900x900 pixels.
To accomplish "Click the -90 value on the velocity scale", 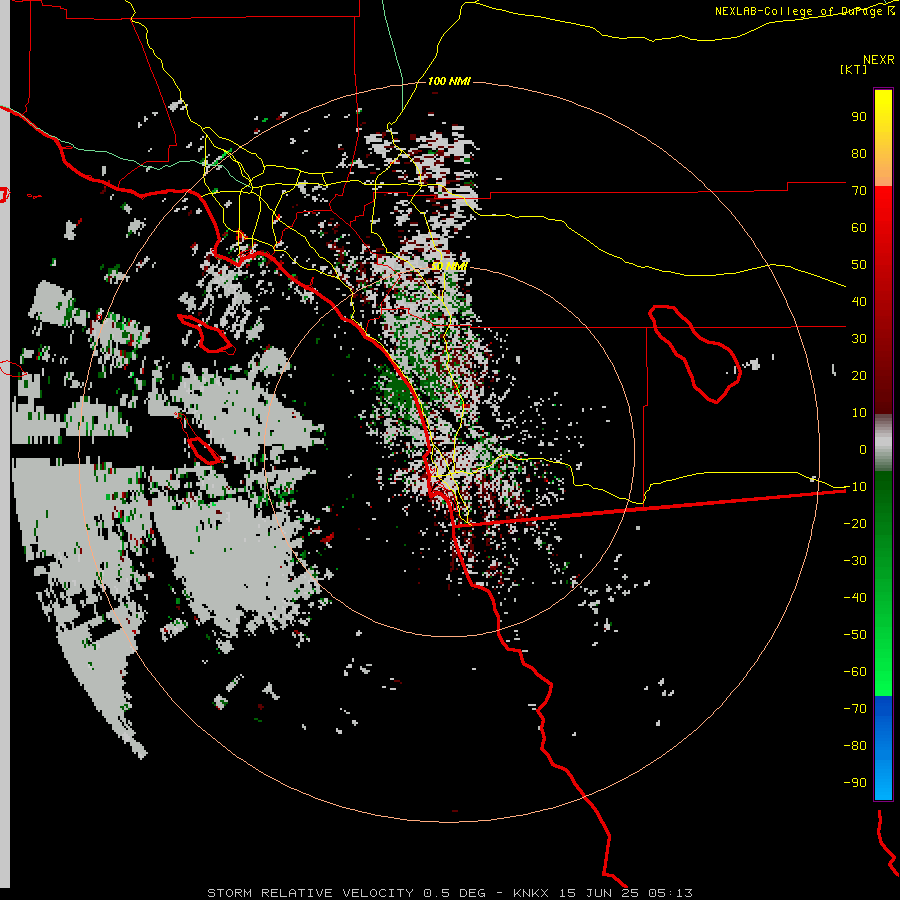I will pyautogui.click(x=855, y=783).
